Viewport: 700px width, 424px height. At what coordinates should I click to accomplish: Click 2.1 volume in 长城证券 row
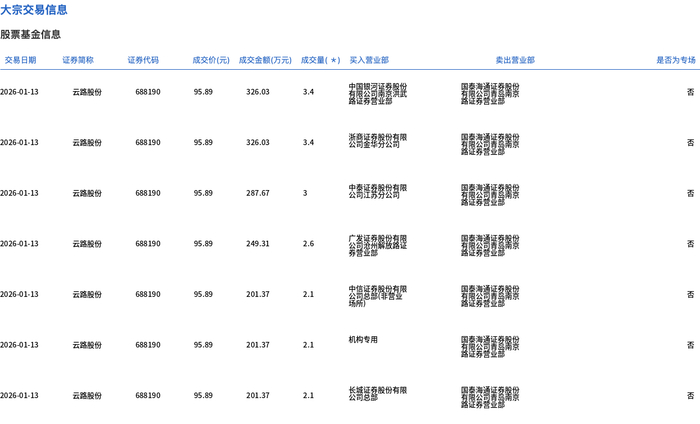308,395
